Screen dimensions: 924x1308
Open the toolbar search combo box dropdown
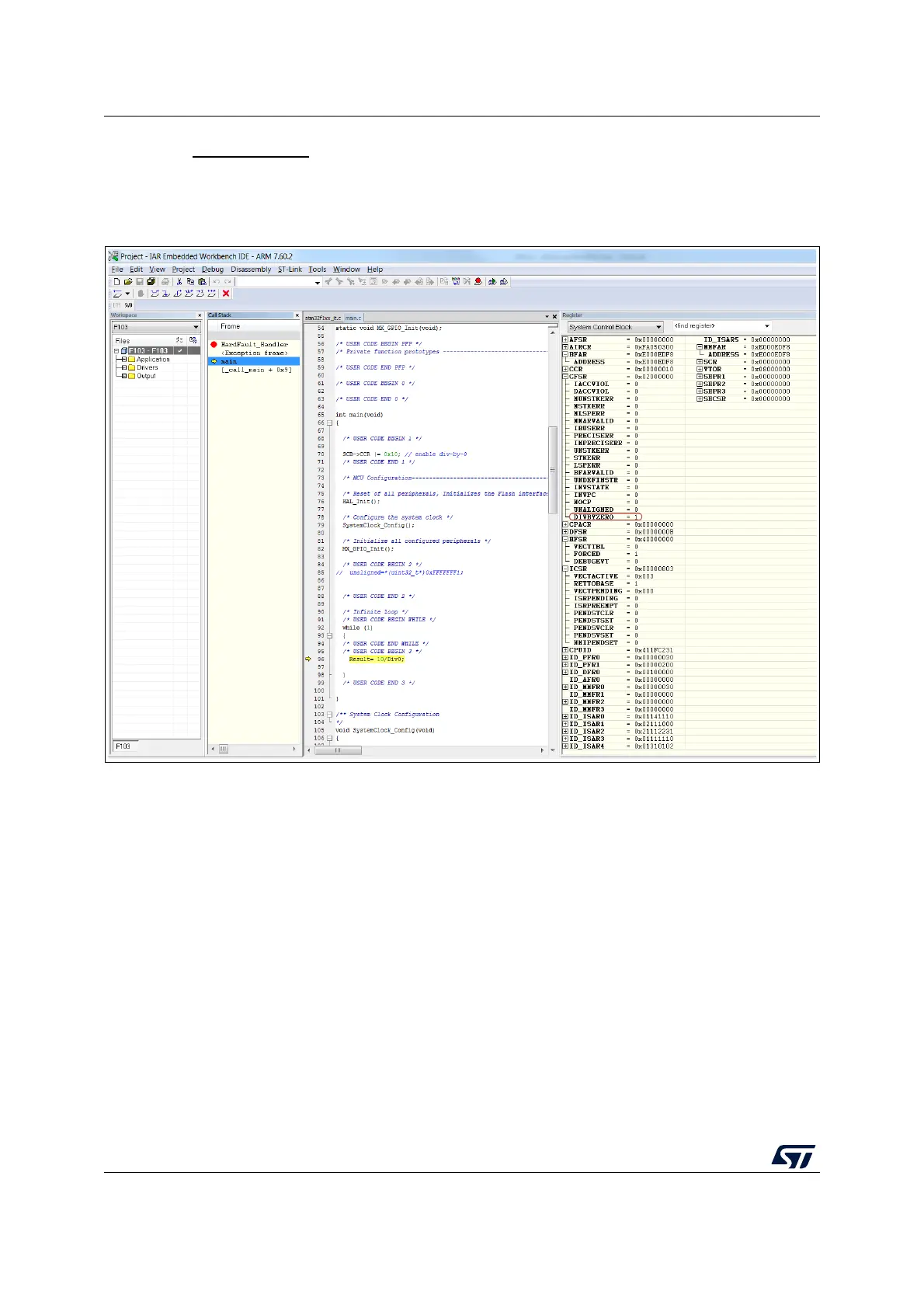317,282
